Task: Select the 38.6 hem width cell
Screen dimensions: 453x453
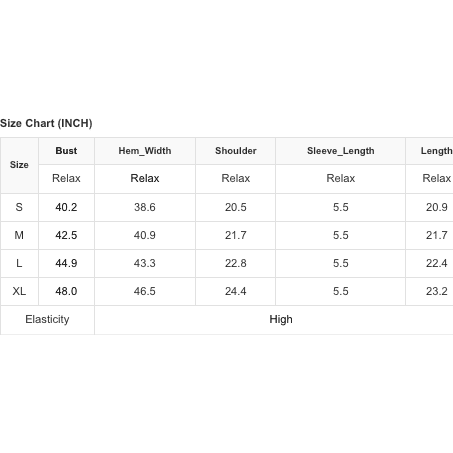Action: pyautogui.click(x=145, y=207)
